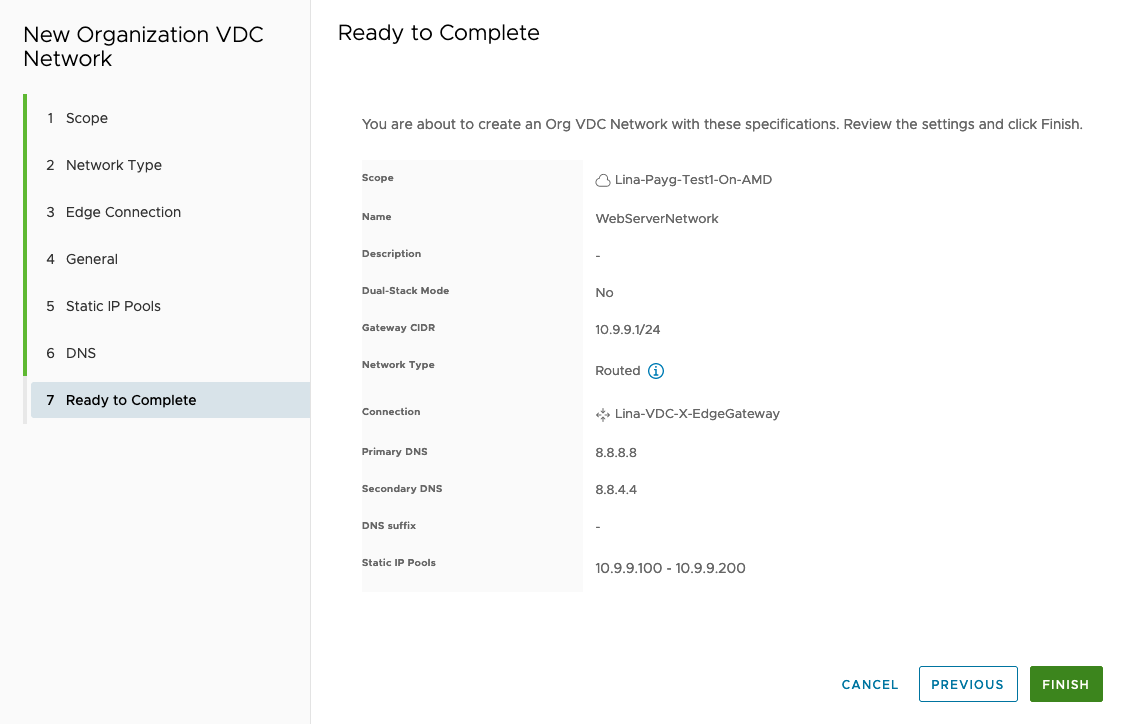Click the Lina-VDC-X-EdgeGateway connection text
Viewport: 1147px width, 724px height.
pyautogui.click(x=697, y=413)
